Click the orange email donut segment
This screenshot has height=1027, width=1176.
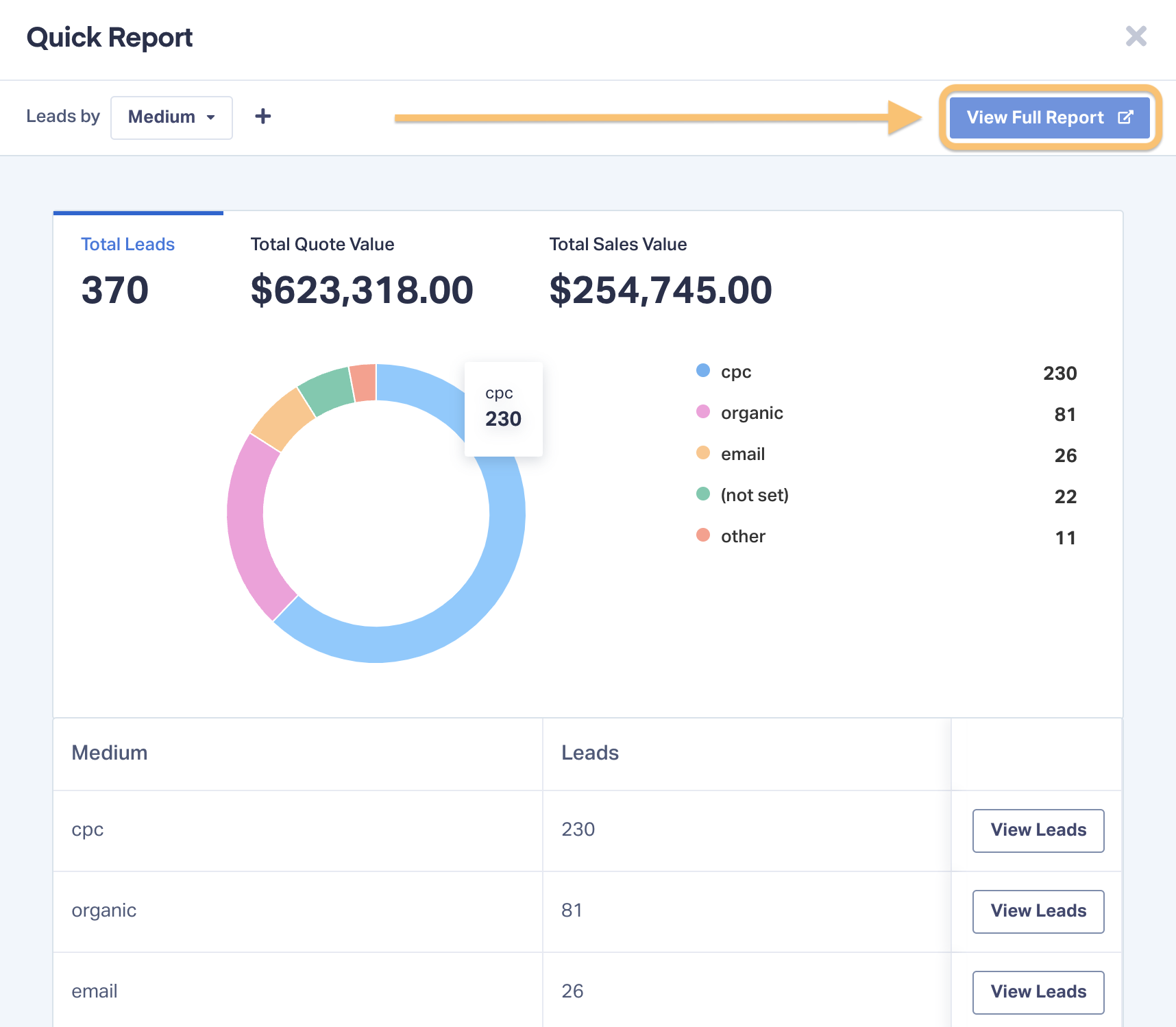point(282,420)
